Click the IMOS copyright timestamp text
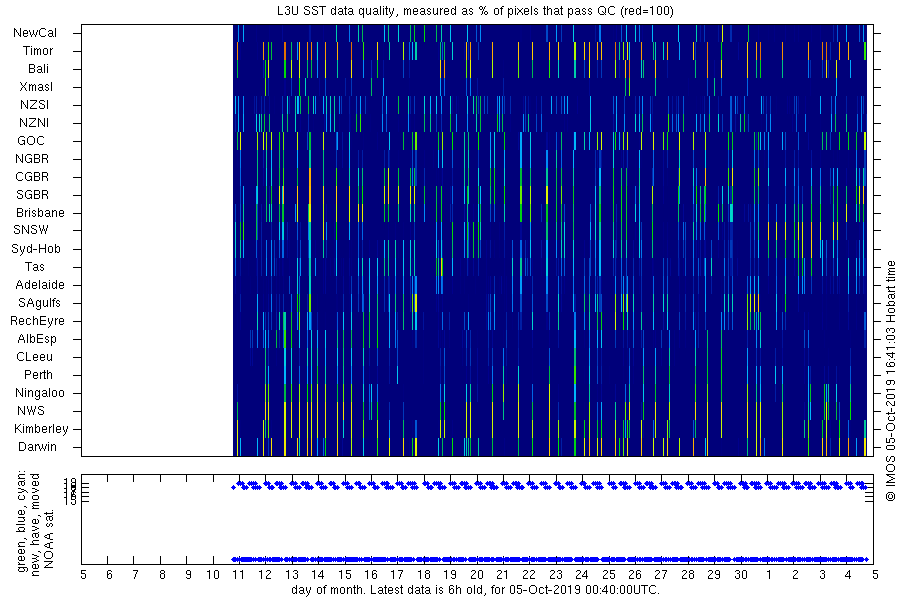Screen dimensions: 900x600 coord(890,381)
